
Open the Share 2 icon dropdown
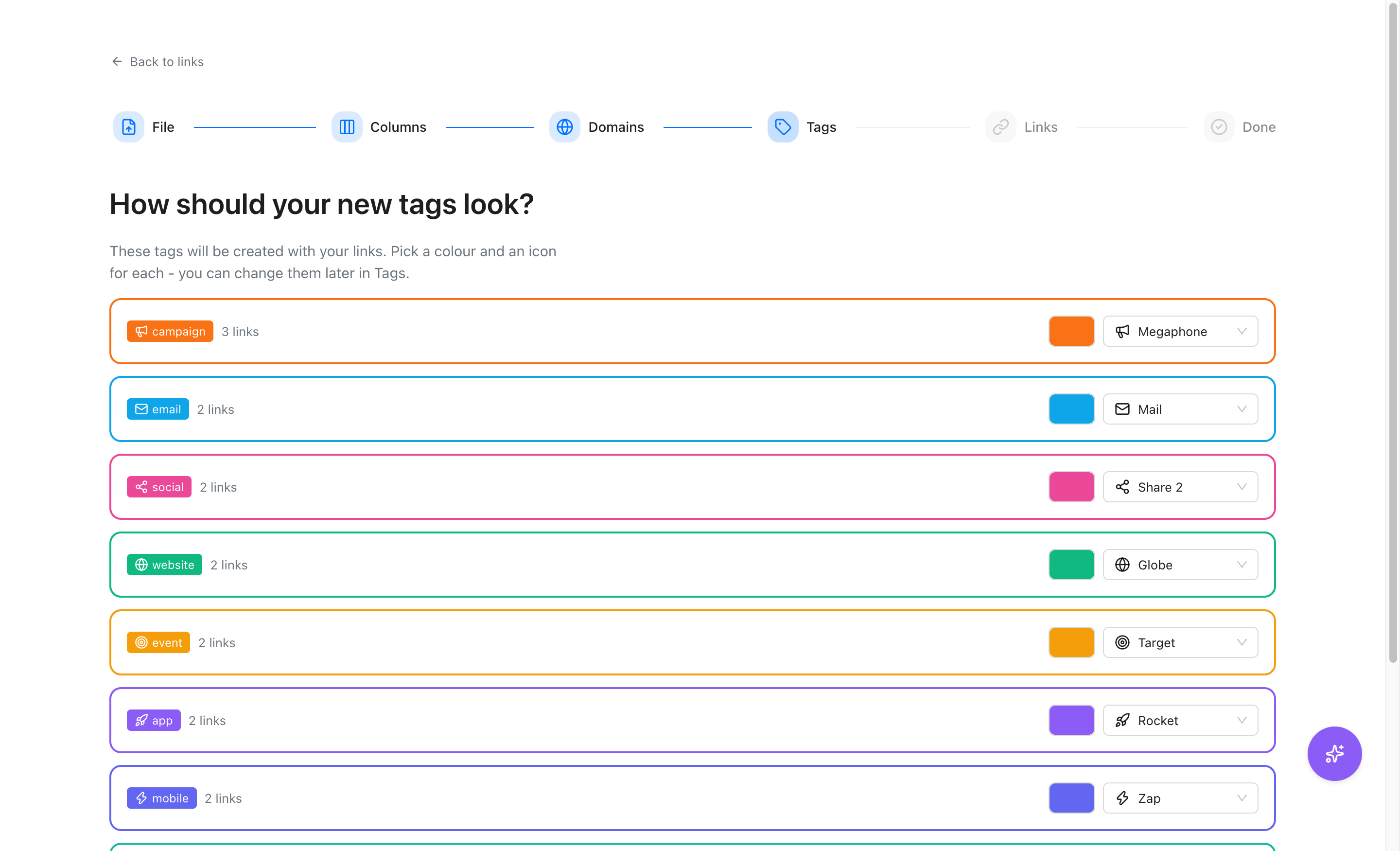pyautogui.click(x=1181, y=487)
